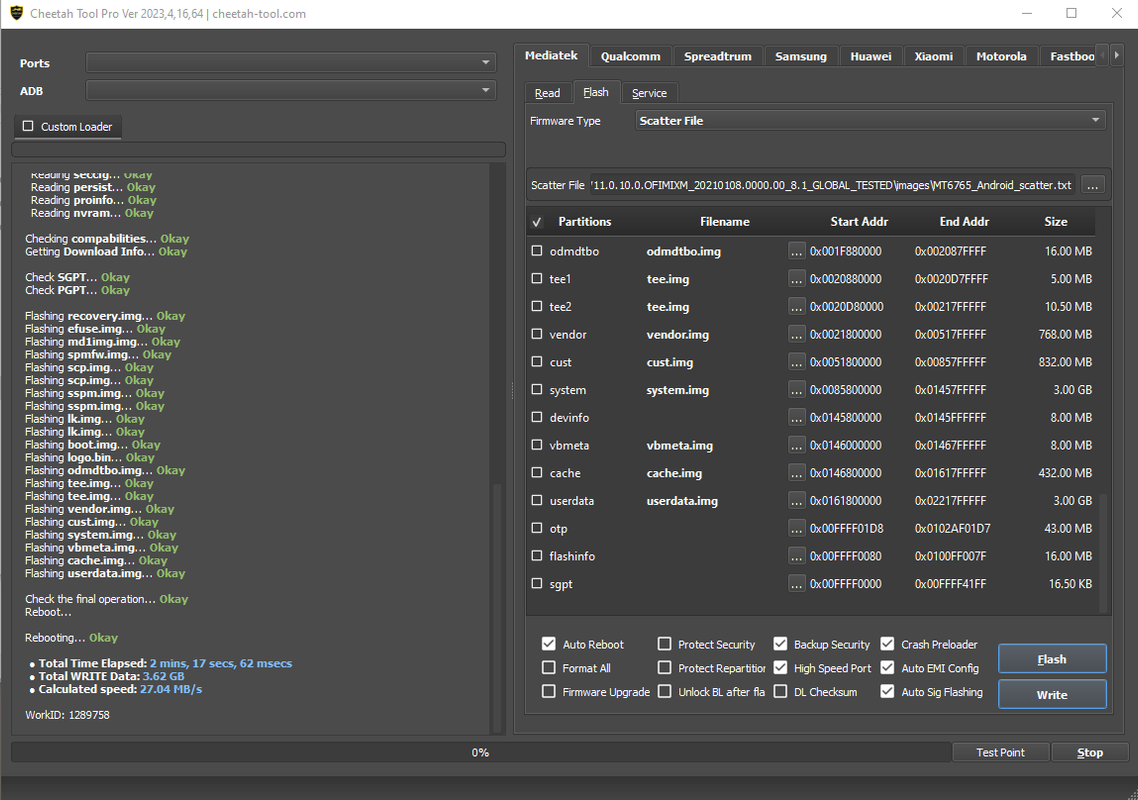This screenshot has width=1138, height=800.
Task: Toggle select-all partitions header checkmark
Action: (x=537, y=222)
